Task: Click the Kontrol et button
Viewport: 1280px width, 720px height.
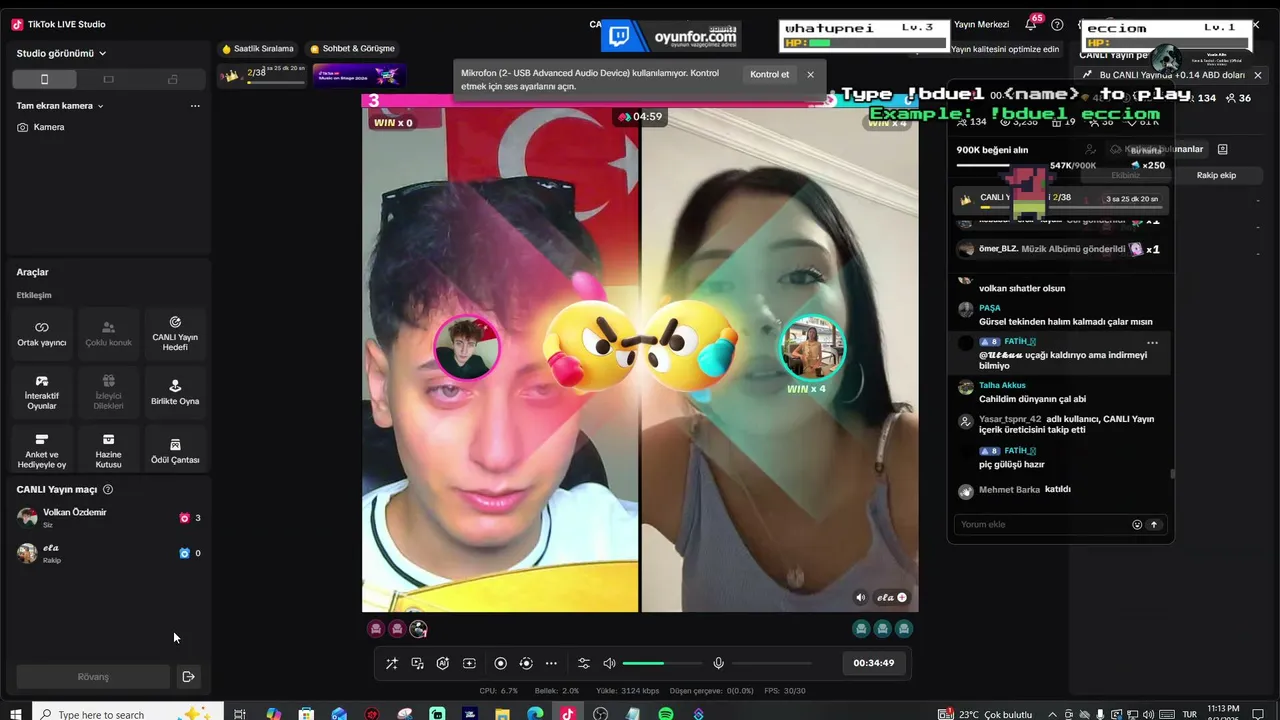Action: pos(770,75)
